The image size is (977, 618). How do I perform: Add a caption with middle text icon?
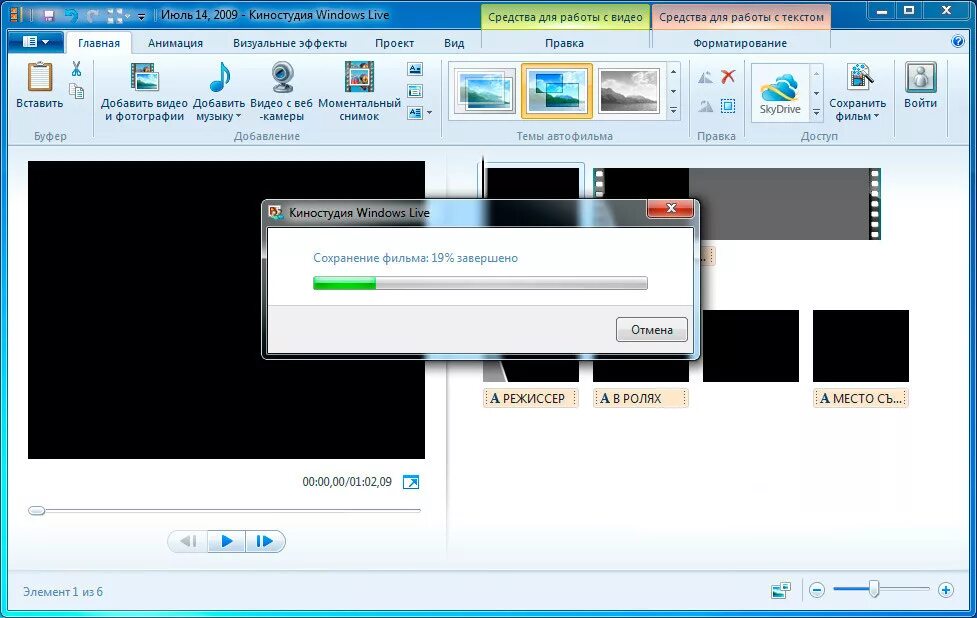414,91
